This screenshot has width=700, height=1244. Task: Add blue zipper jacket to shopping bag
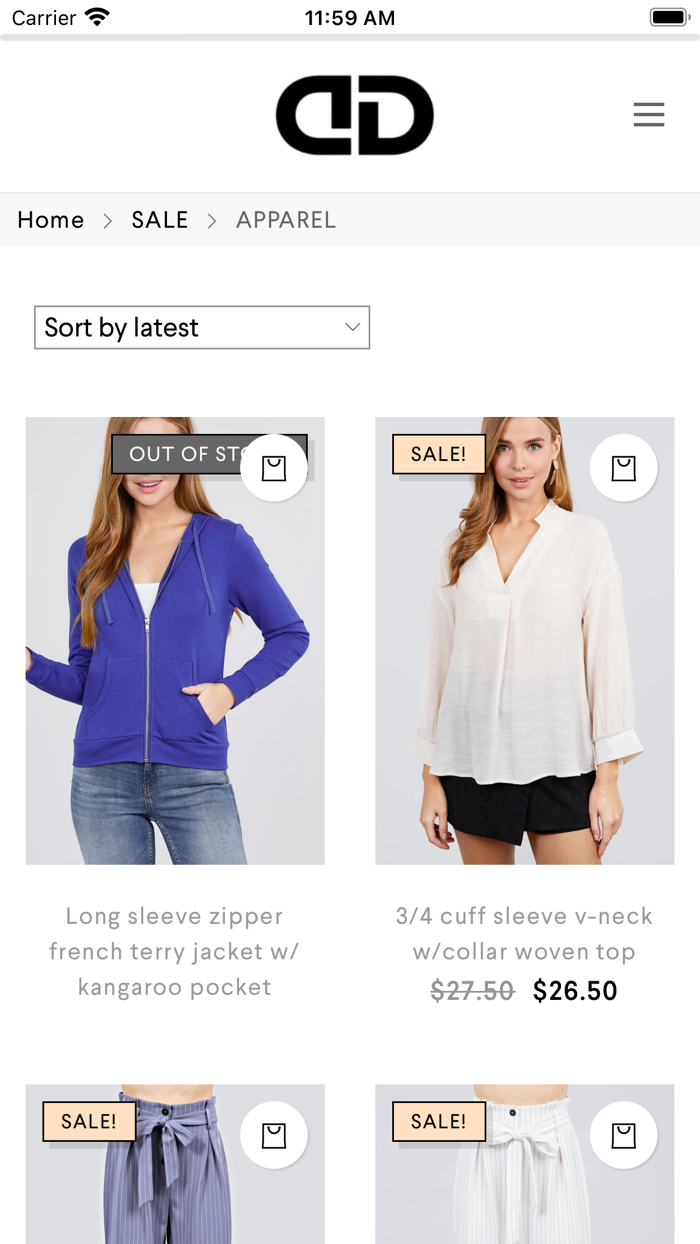[x=274, y=467]
